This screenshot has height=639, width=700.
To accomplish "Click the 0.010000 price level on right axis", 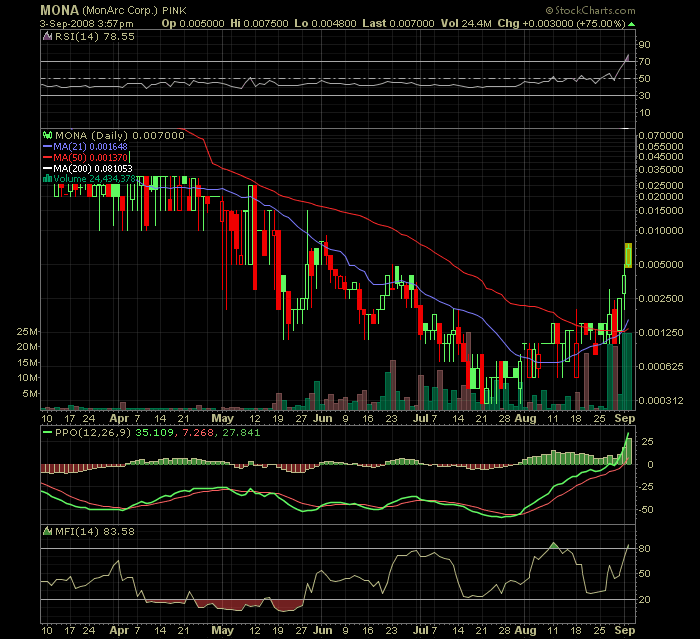I will (660, 230).
